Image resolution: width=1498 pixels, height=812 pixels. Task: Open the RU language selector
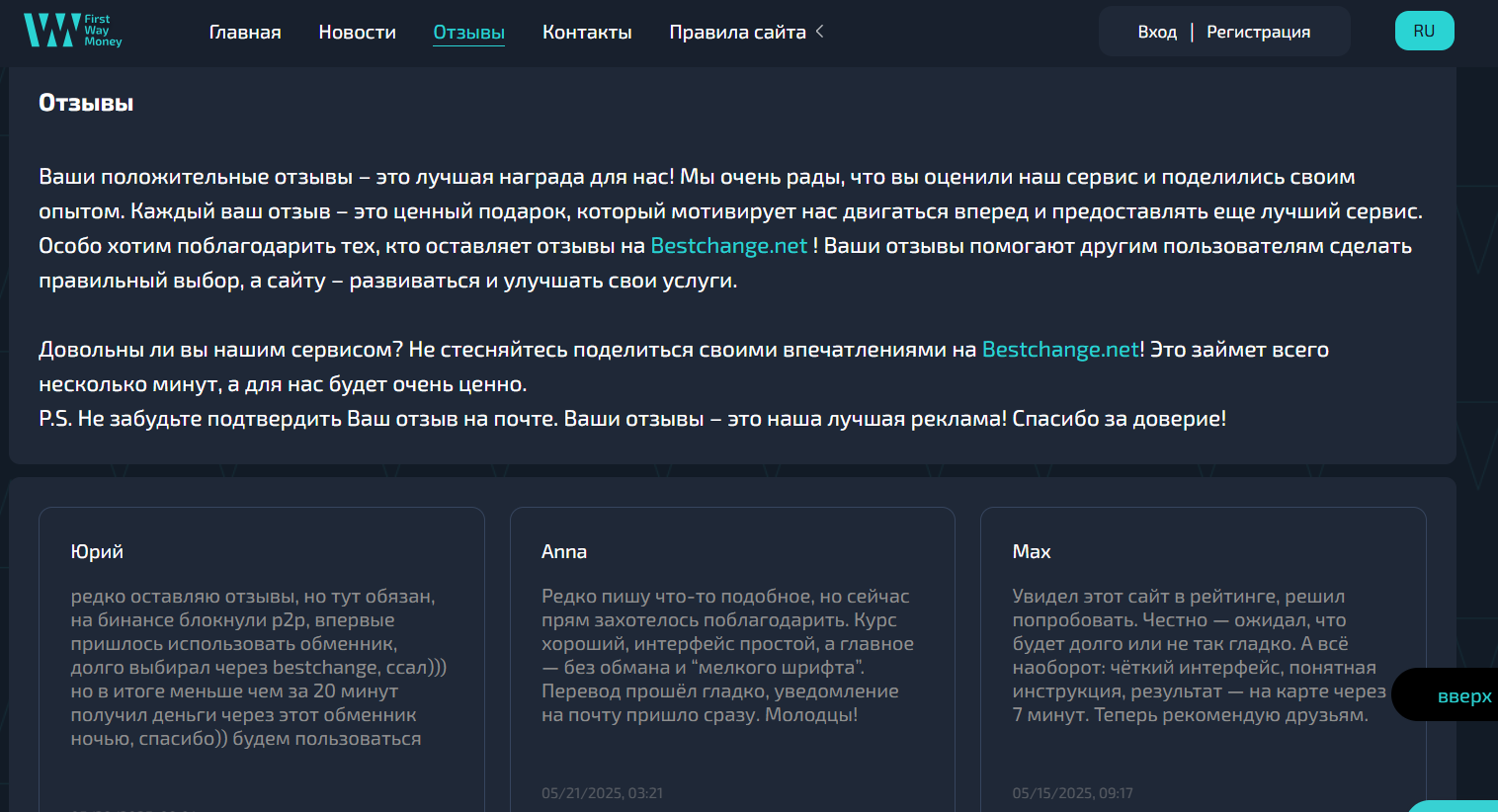click(x=1424, y=31)
